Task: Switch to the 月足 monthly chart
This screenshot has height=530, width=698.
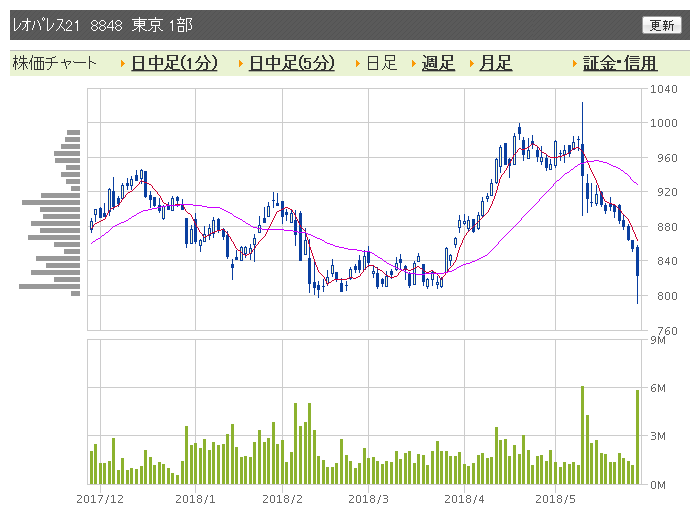Action: 495,63
